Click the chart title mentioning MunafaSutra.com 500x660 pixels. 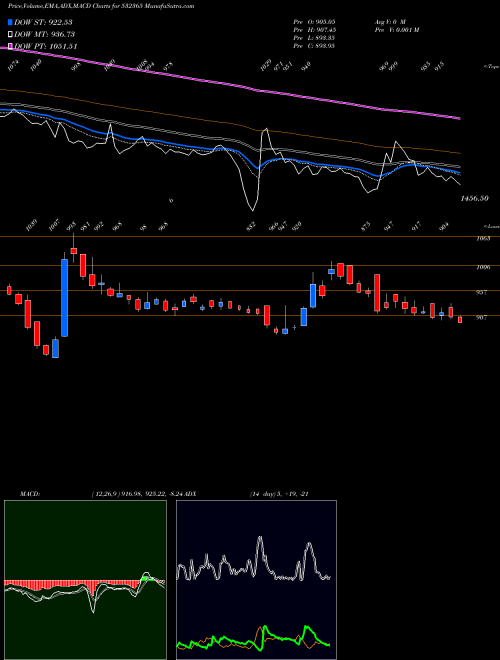click(x=101, y=6)
